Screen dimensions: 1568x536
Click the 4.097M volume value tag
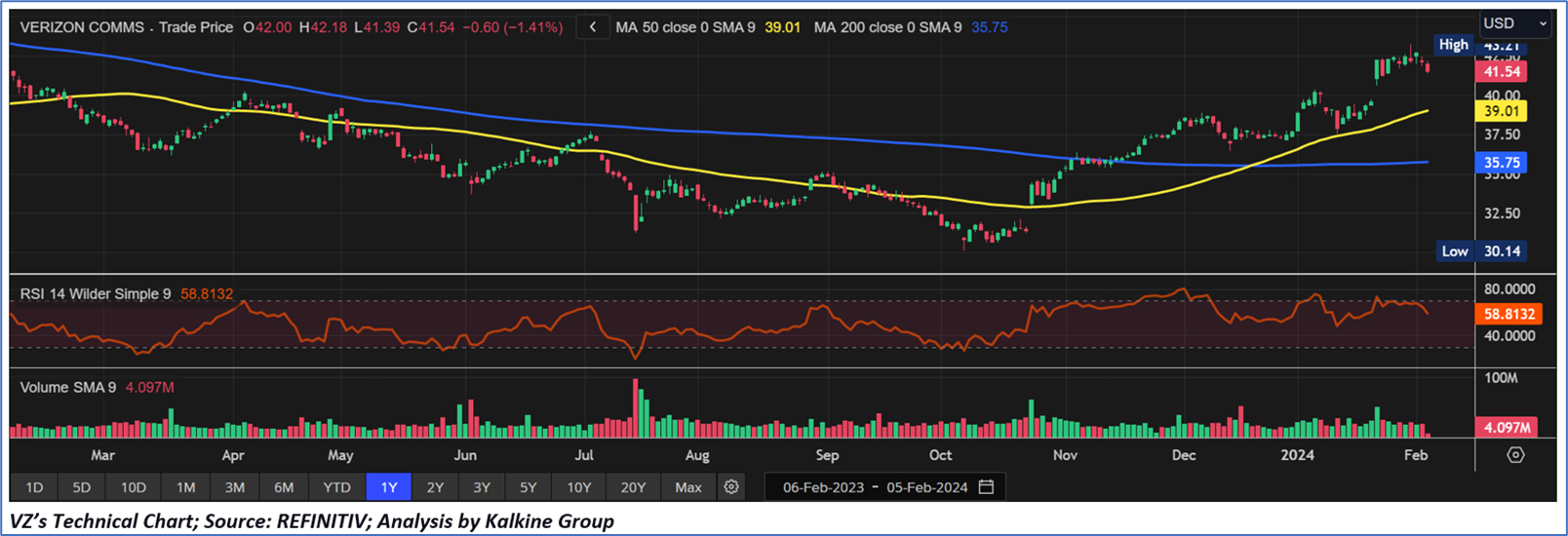coord(1507,427)
